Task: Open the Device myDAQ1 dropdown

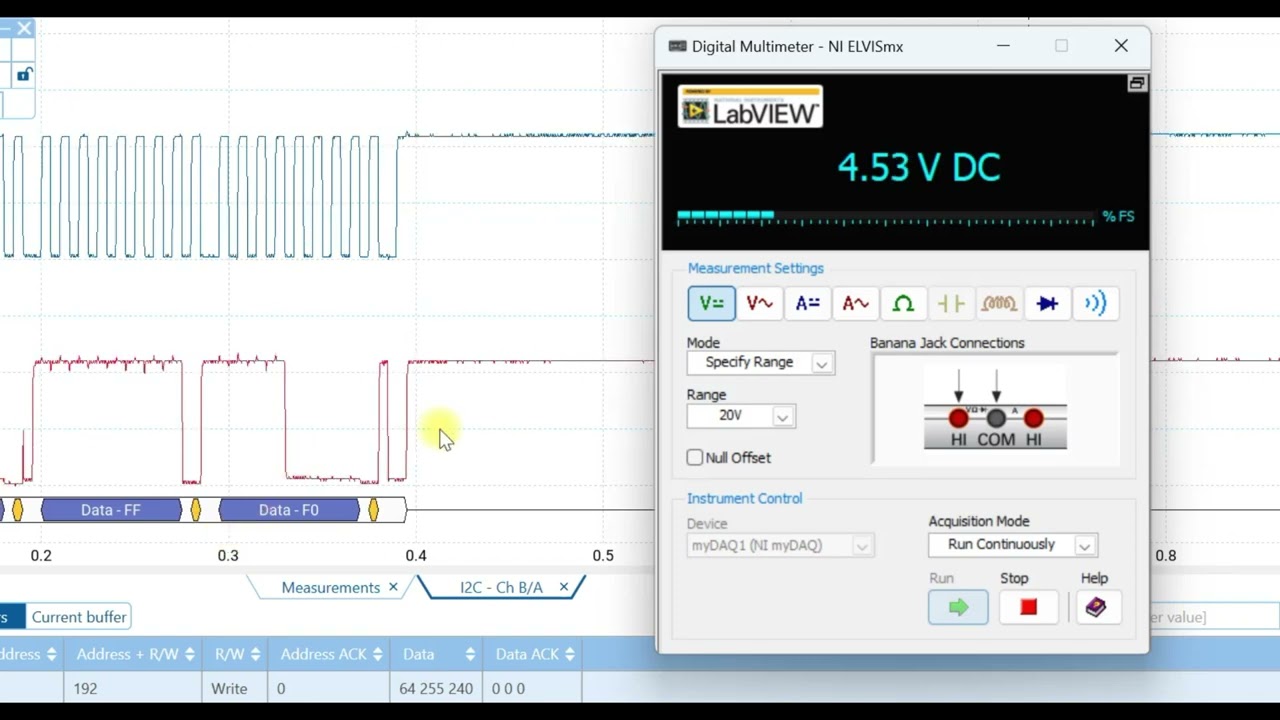Action: 780,546
